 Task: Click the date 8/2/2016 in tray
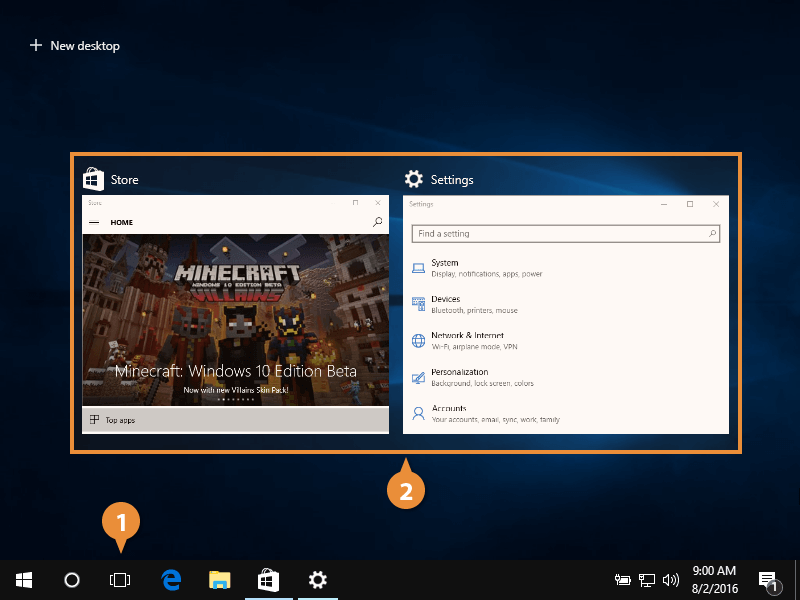click(714, 588)
